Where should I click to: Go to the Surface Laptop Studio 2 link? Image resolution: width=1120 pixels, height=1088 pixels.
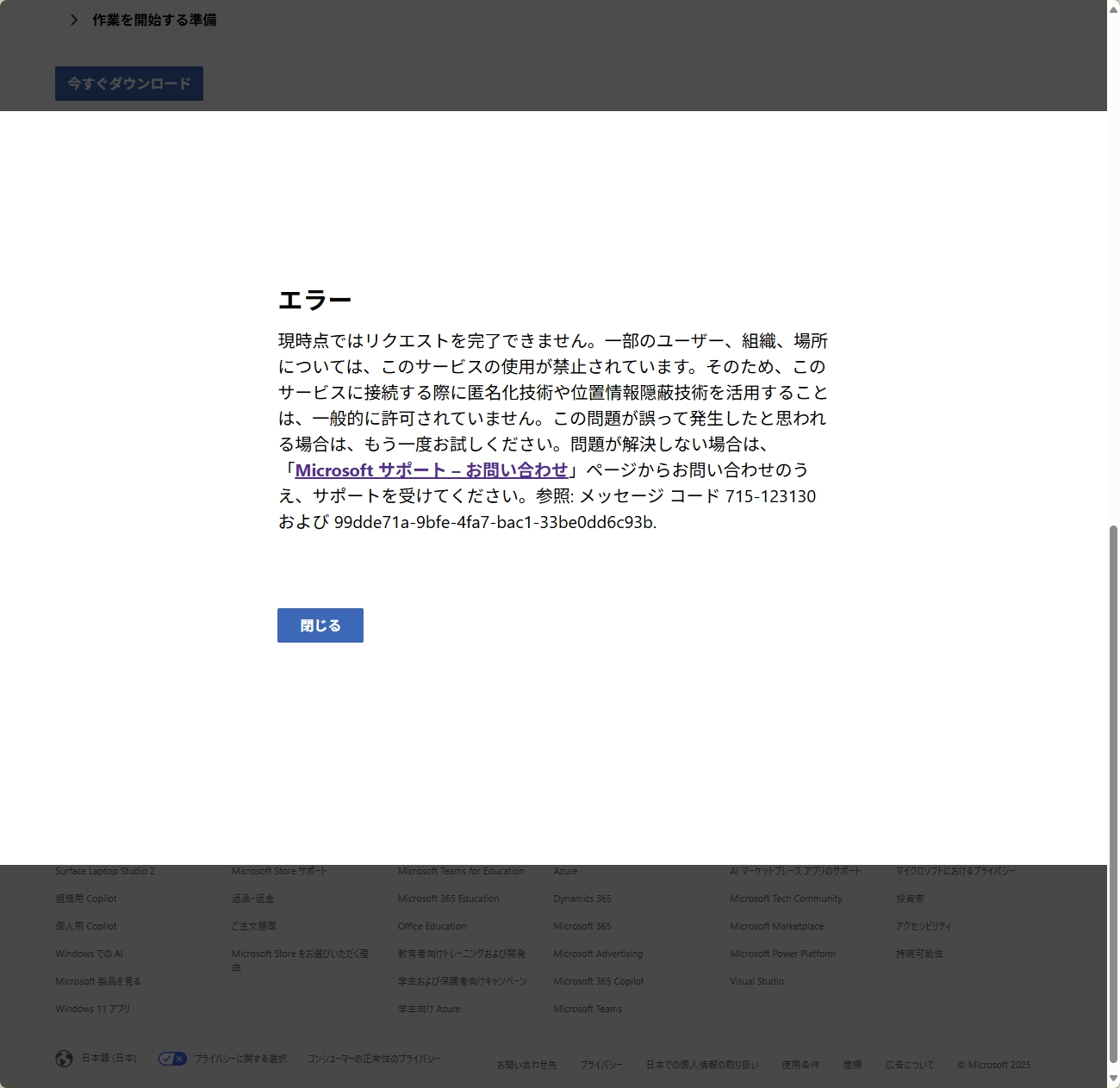point(105,871)
